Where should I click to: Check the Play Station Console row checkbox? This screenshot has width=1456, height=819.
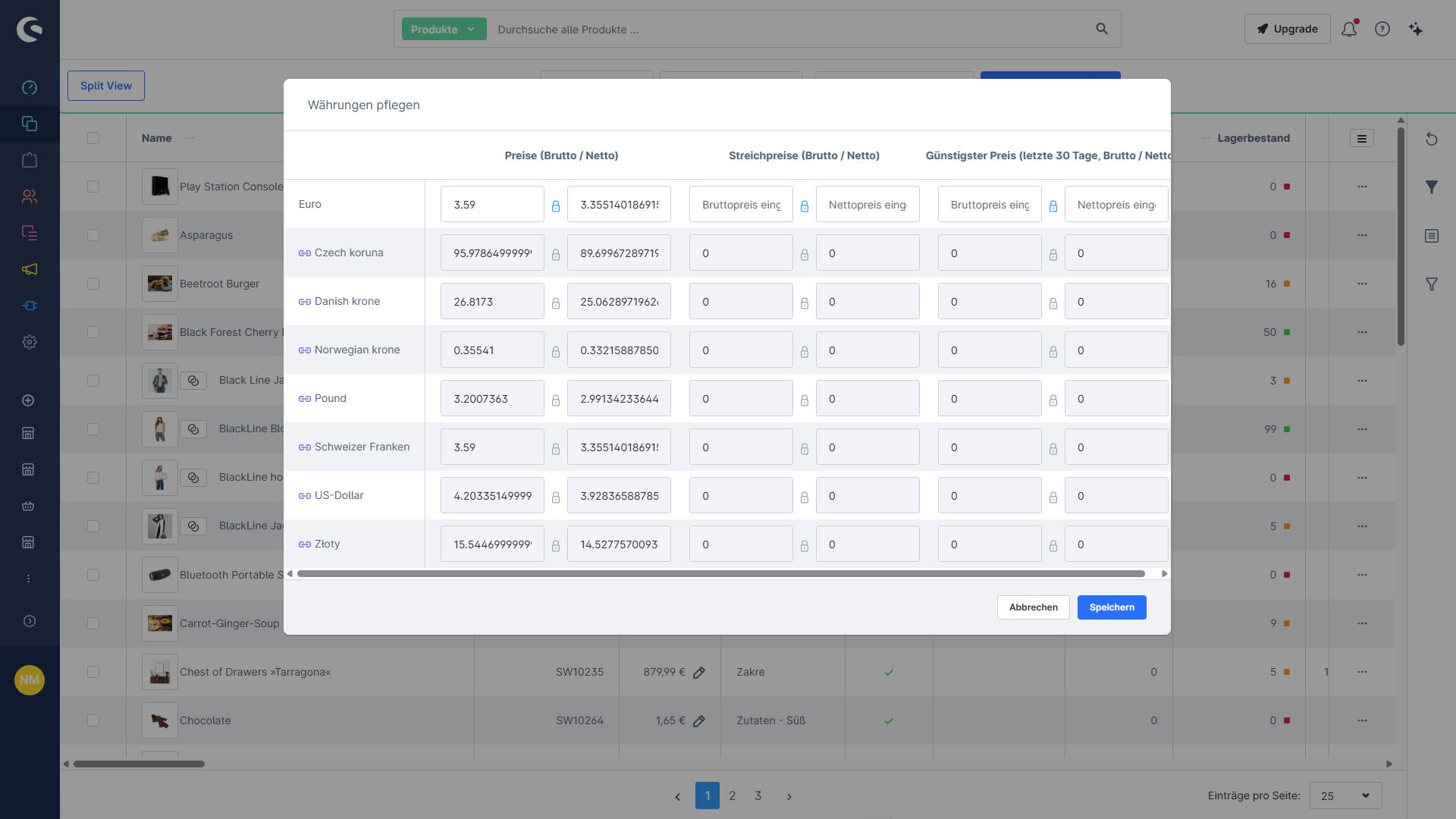93,187
